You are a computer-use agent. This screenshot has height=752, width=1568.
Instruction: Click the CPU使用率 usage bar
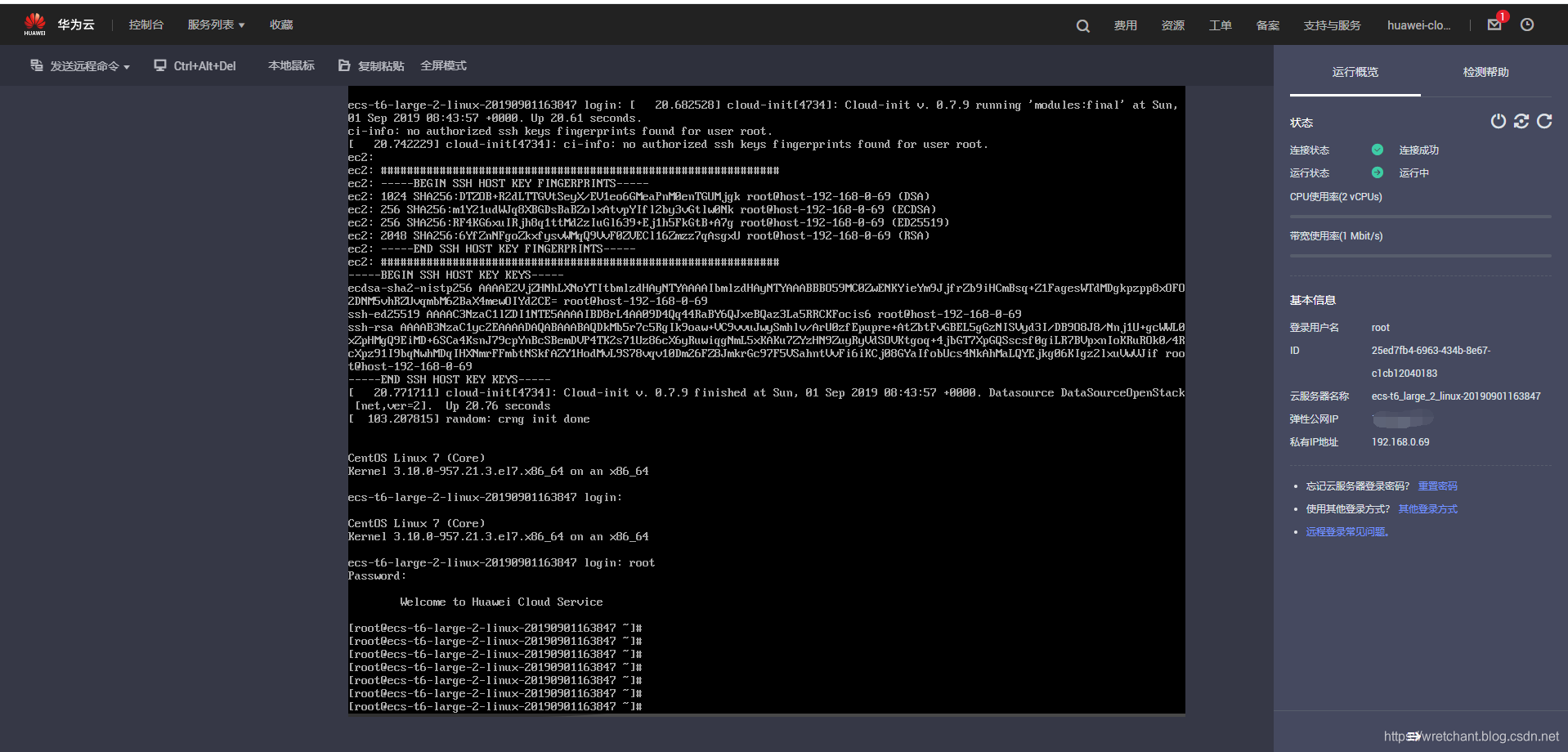pyautogui.click(x=1420, y=217)
